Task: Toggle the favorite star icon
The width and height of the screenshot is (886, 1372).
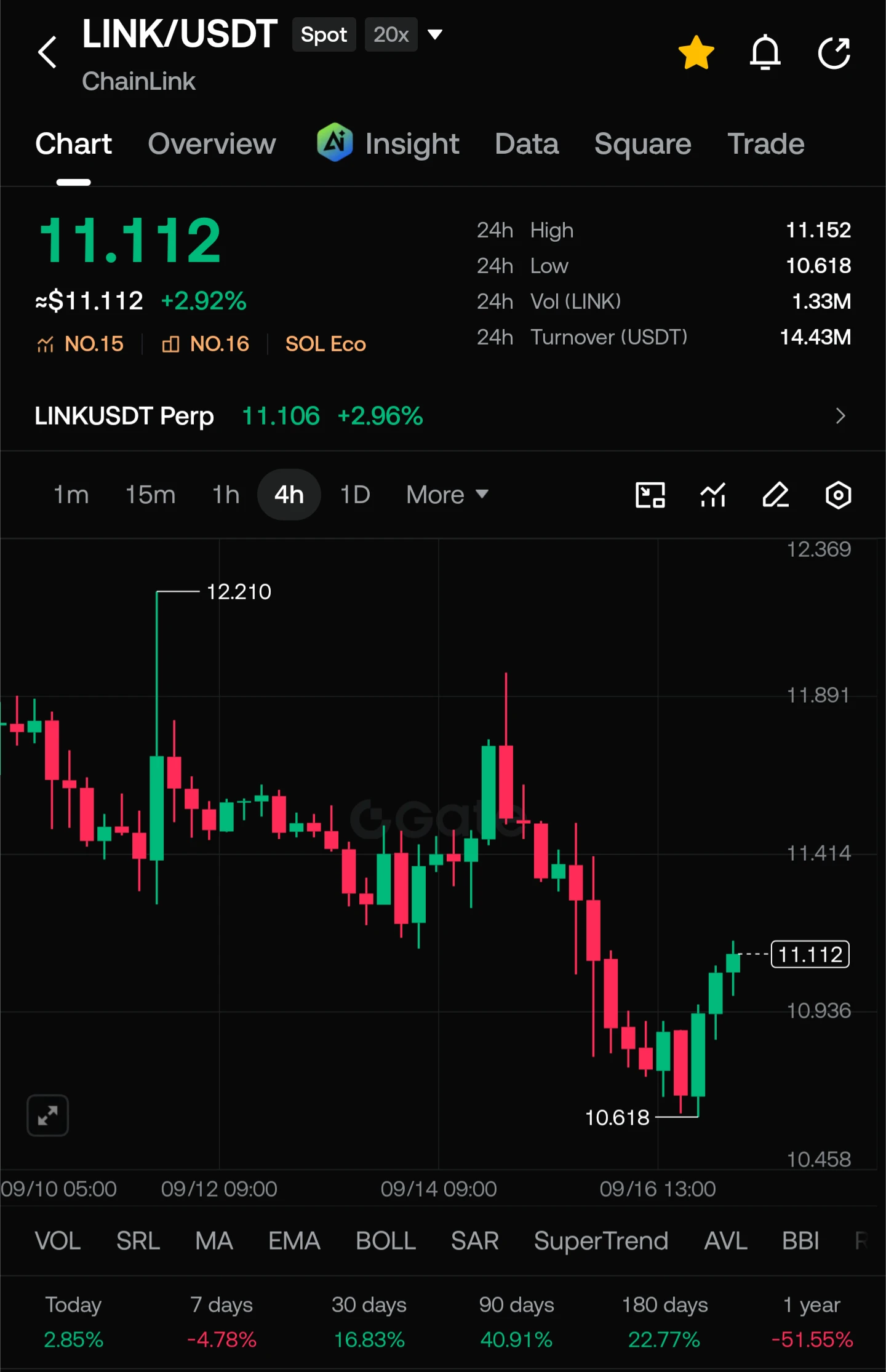Action: 696,52
